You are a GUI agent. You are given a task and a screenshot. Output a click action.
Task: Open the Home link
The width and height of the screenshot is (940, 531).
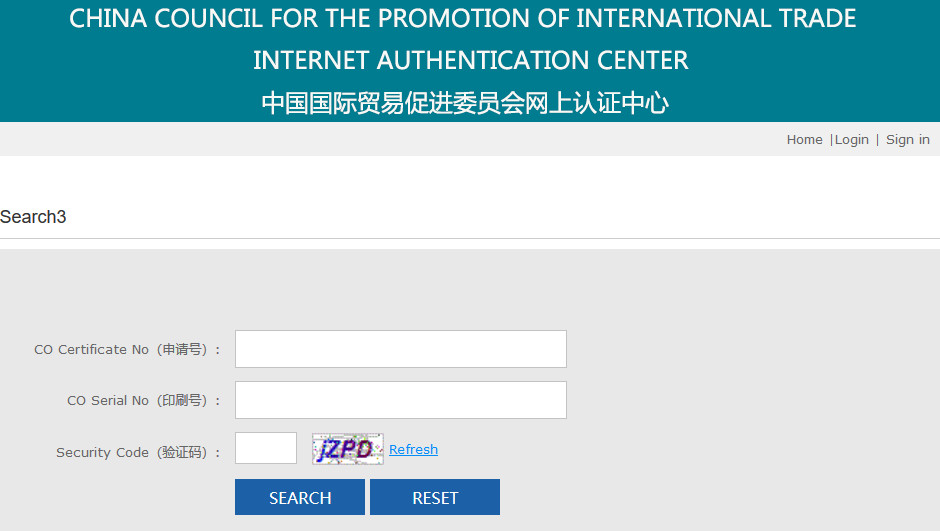(804, 140)
